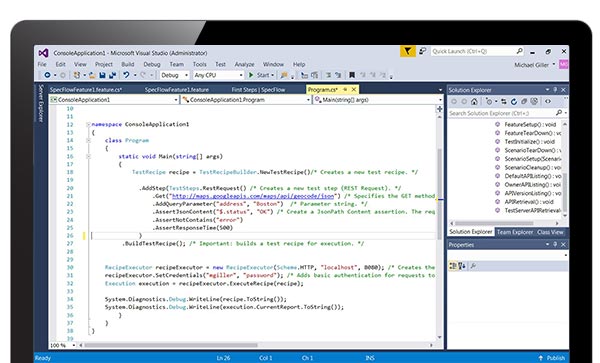The image size is (600, 363).
Task: Click the editor horizontal scrollbar
Action: click(171, 345)
